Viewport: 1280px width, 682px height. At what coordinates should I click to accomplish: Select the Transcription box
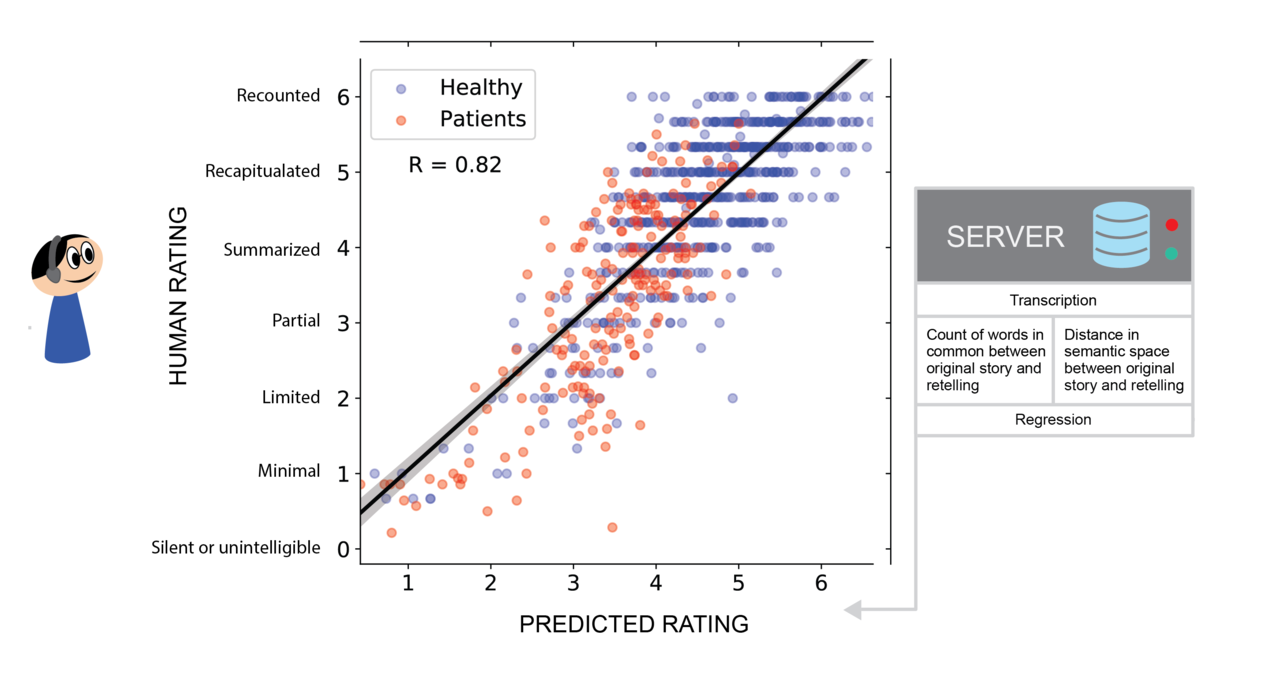pos(1053,300)
